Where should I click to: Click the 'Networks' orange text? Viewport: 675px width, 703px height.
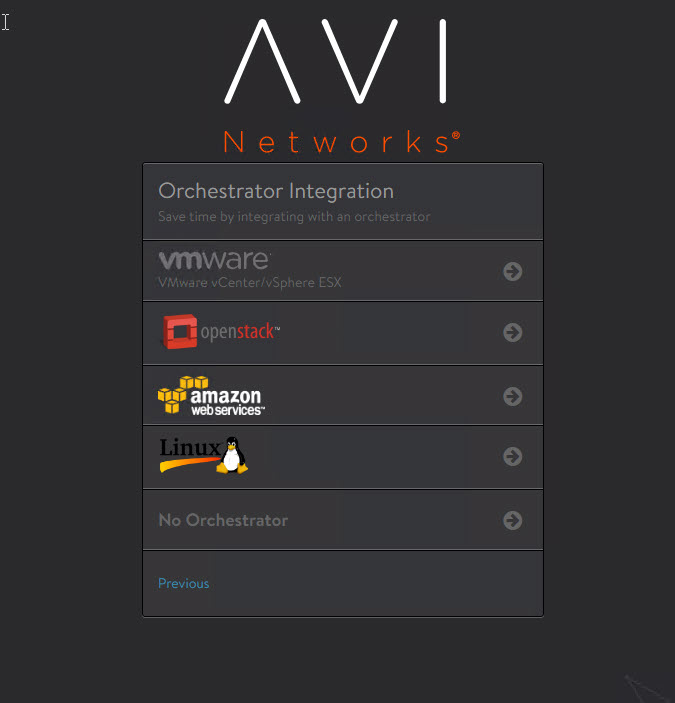(342, 142)
